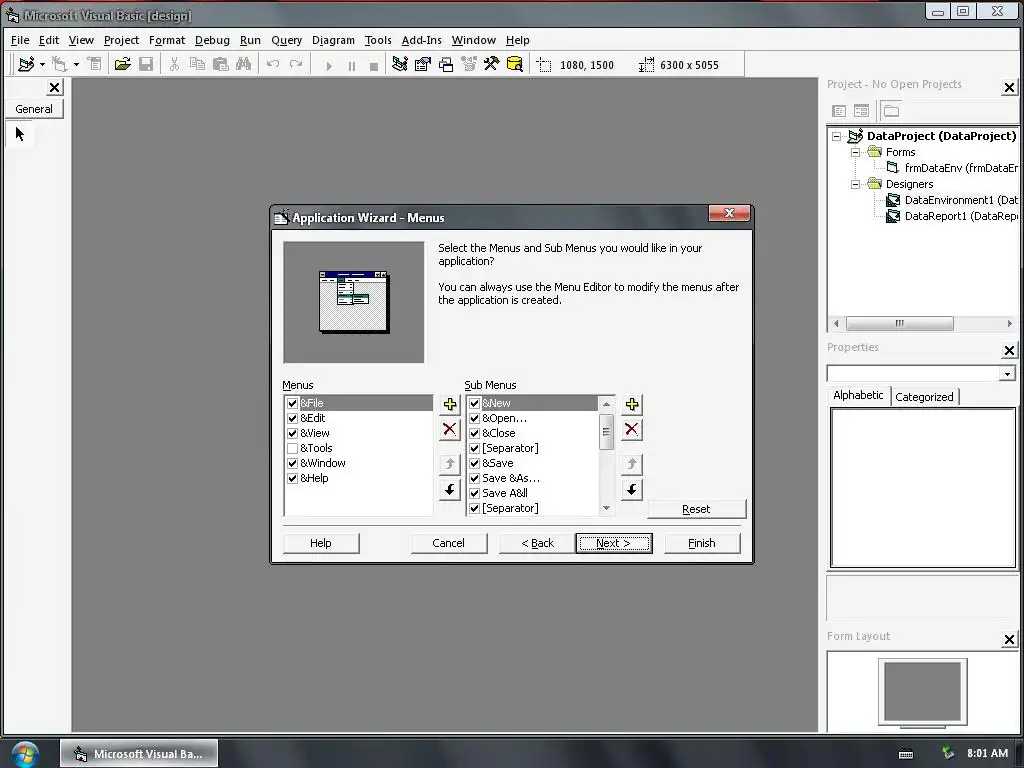Click the Break pause button
1024x768 pixels.
(352, 65)
